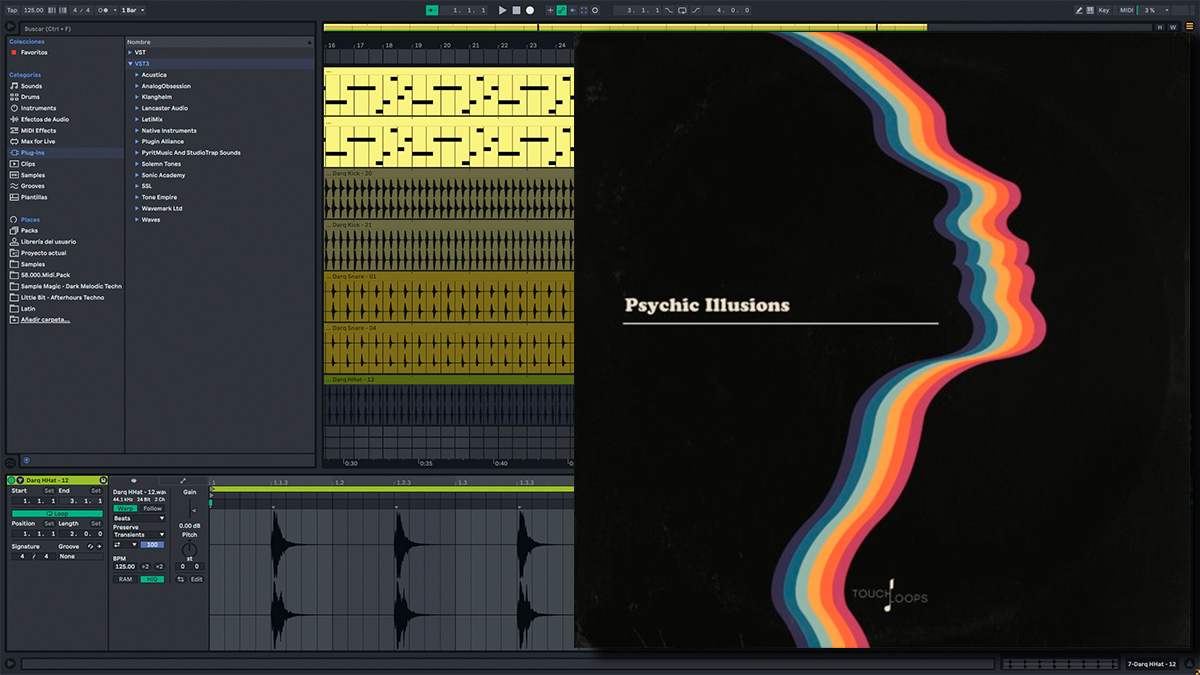Click the Tap tempo button
Screen dimensions: 1200x675
[x=12, y=10]
